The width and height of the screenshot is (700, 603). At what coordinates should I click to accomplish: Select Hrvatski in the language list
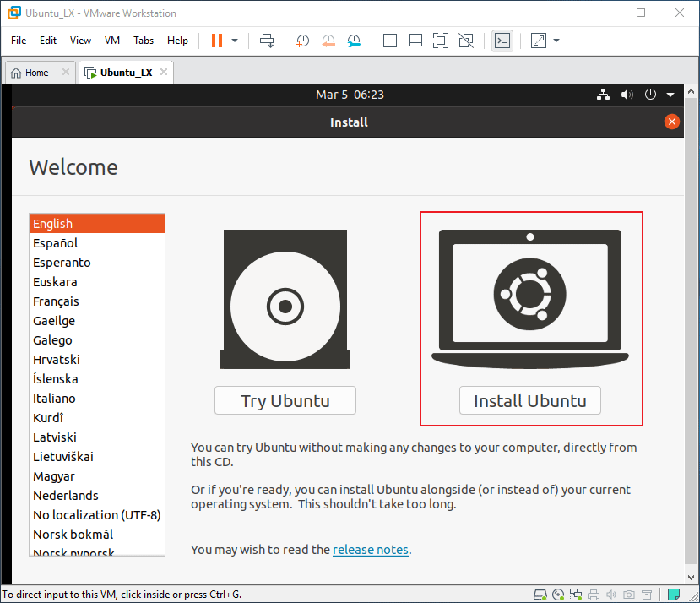97,359
